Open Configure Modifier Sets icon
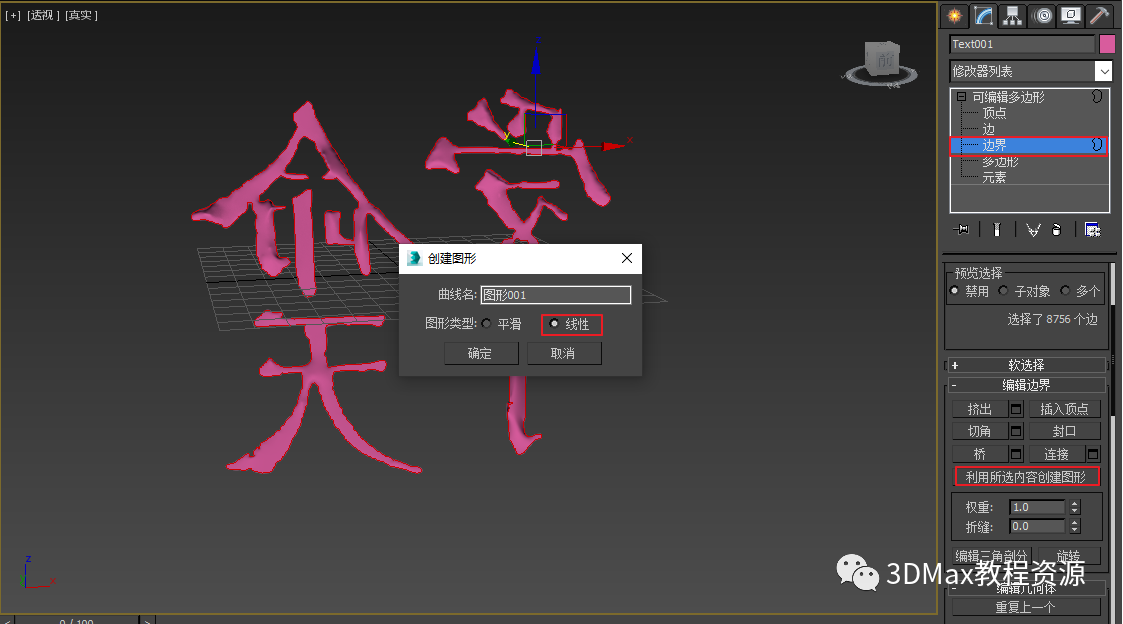This screenshot has width=1123, height=624. (x=1092, y=229)
